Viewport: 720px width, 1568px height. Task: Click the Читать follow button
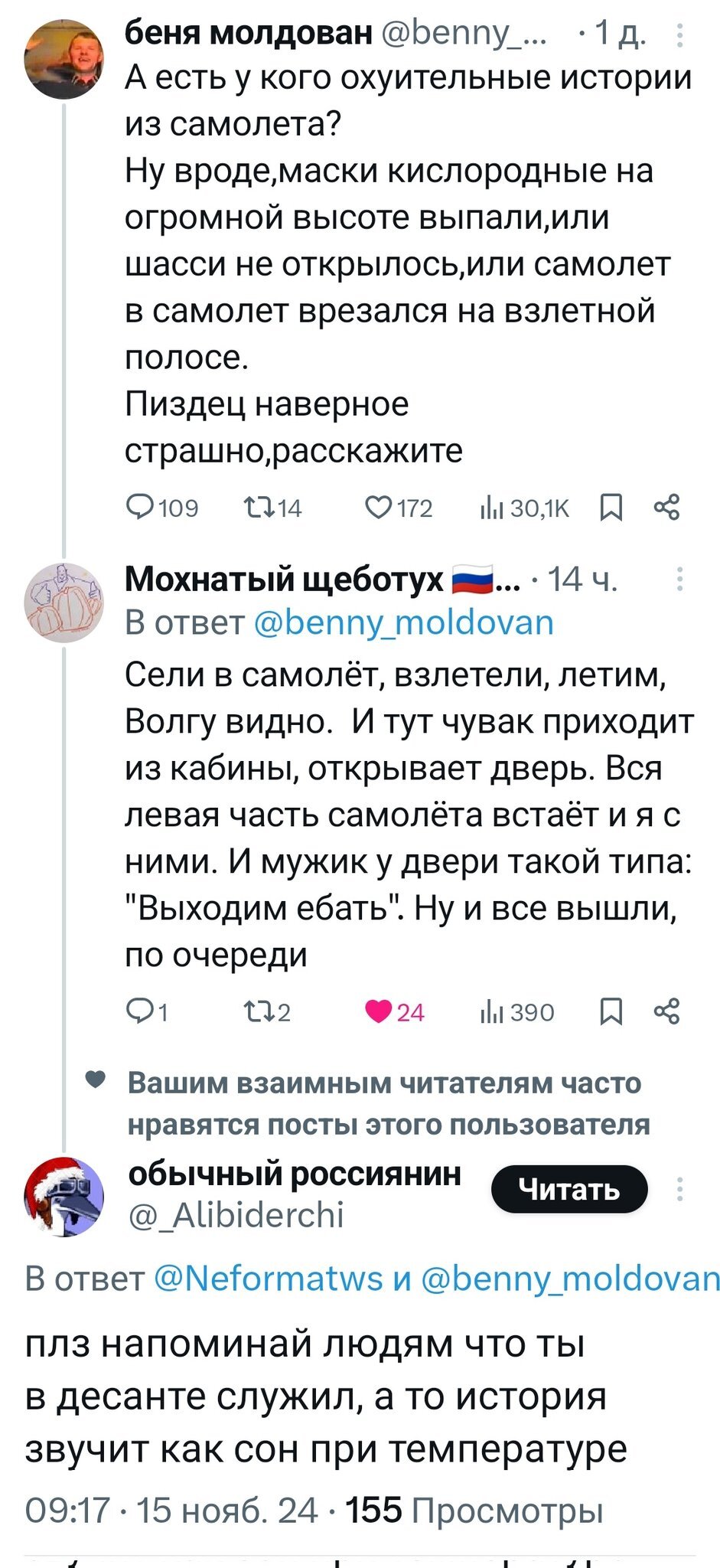pyautogui.click(x=569, y=1189)
